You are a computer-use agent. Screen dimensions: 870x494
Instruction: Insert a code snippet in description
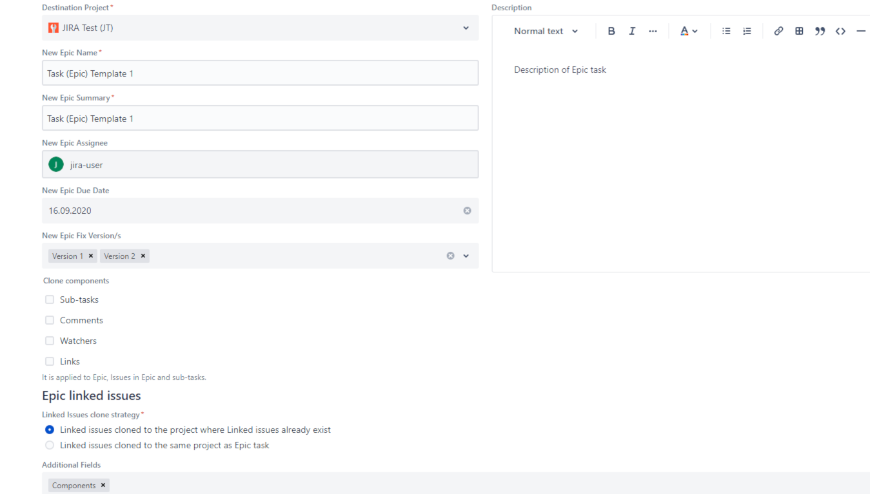[840, 31]
